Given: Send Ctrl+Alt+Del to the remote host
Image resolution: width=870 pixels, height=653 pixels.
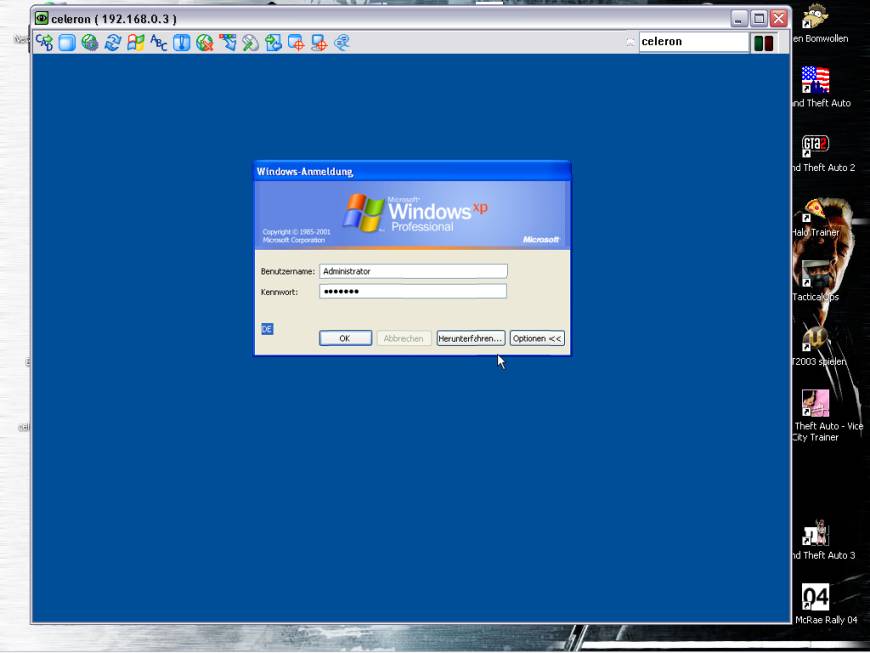Looking at the screenshot, I should coord(44,42).
